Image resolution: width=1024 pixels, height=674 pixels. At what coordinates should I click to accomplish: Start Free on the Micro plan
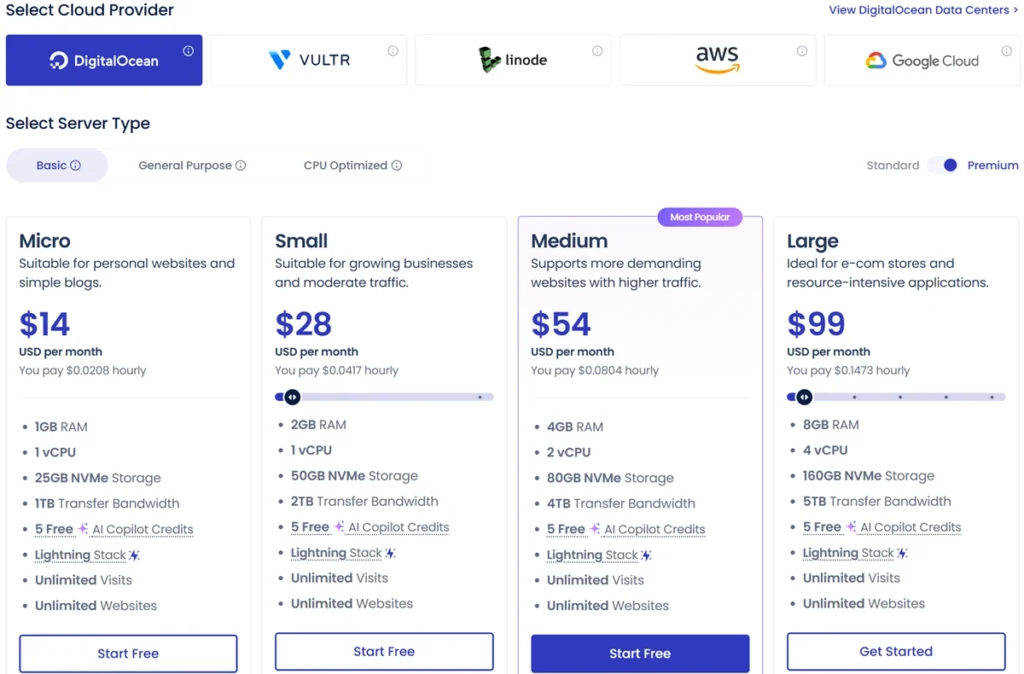tap(127, 653)
